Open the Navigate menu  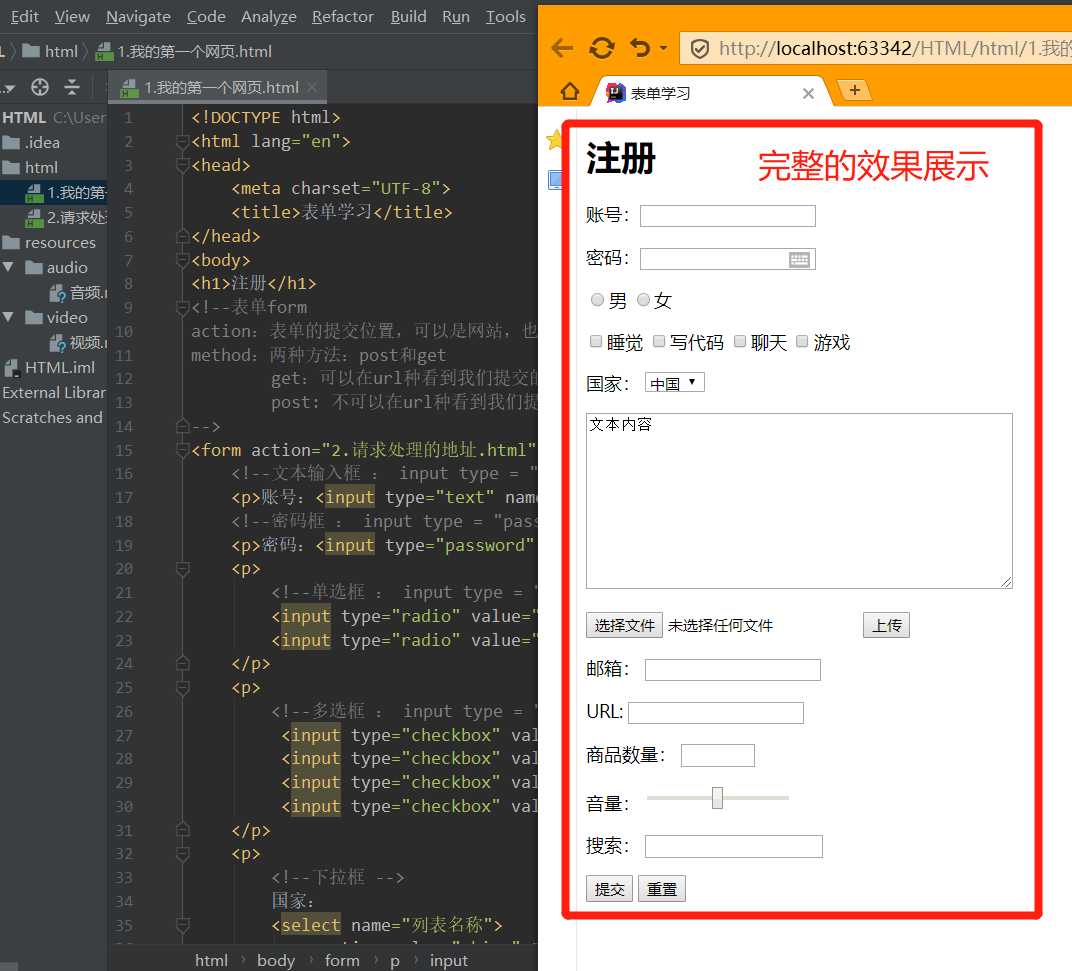138,16
